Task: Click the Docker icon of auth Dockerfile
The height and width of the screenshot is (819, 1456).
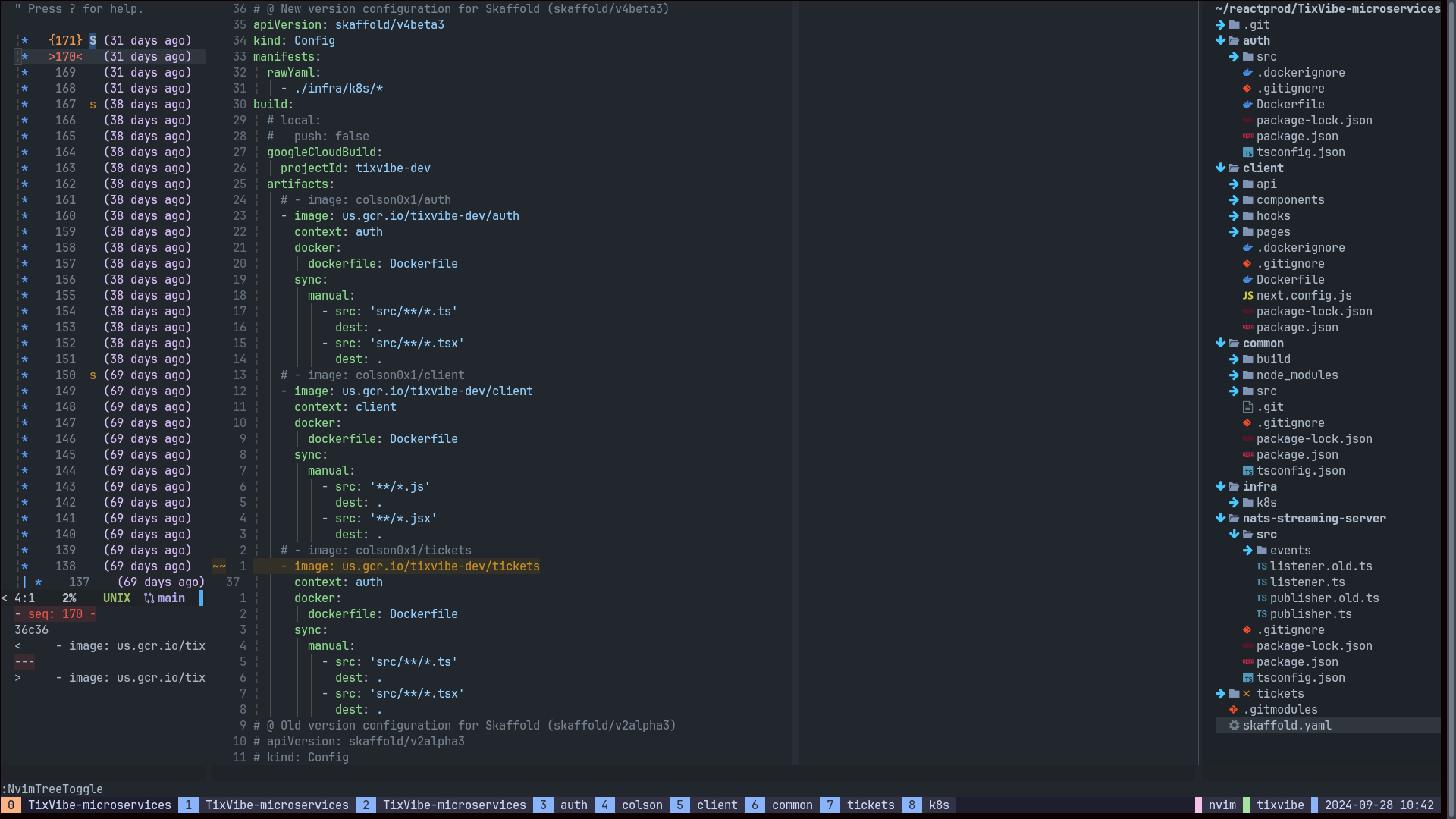Action: [1247, 105]
